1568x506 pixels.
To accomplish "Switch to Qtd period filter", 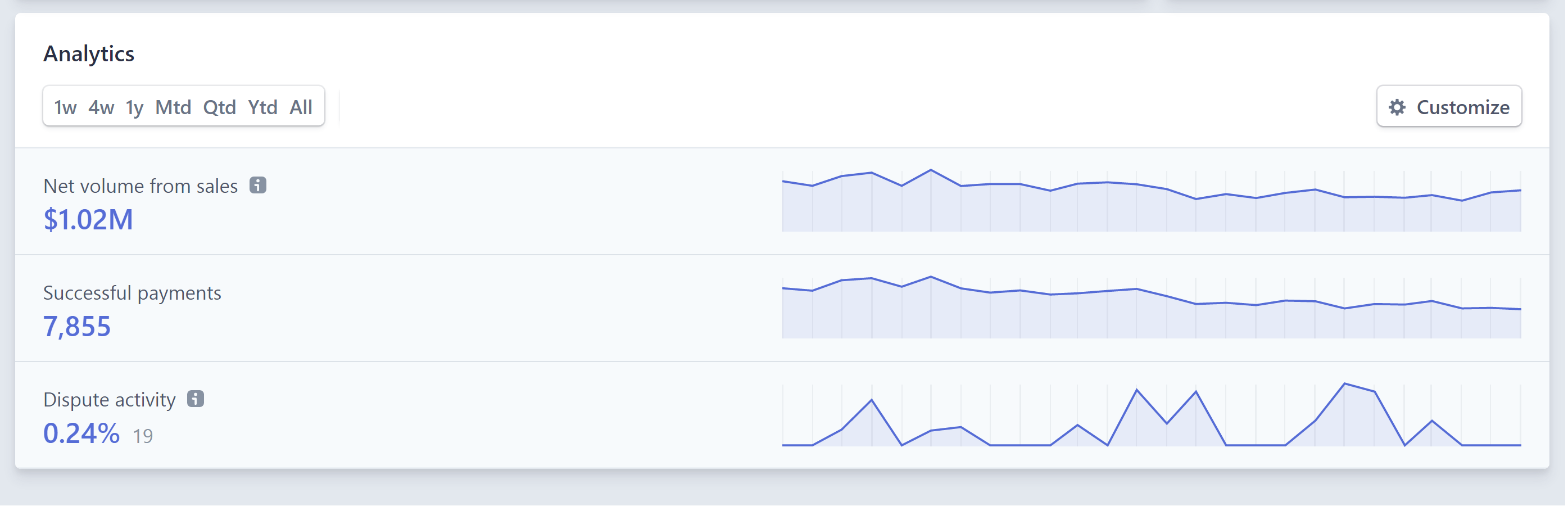I will [219, 107].
